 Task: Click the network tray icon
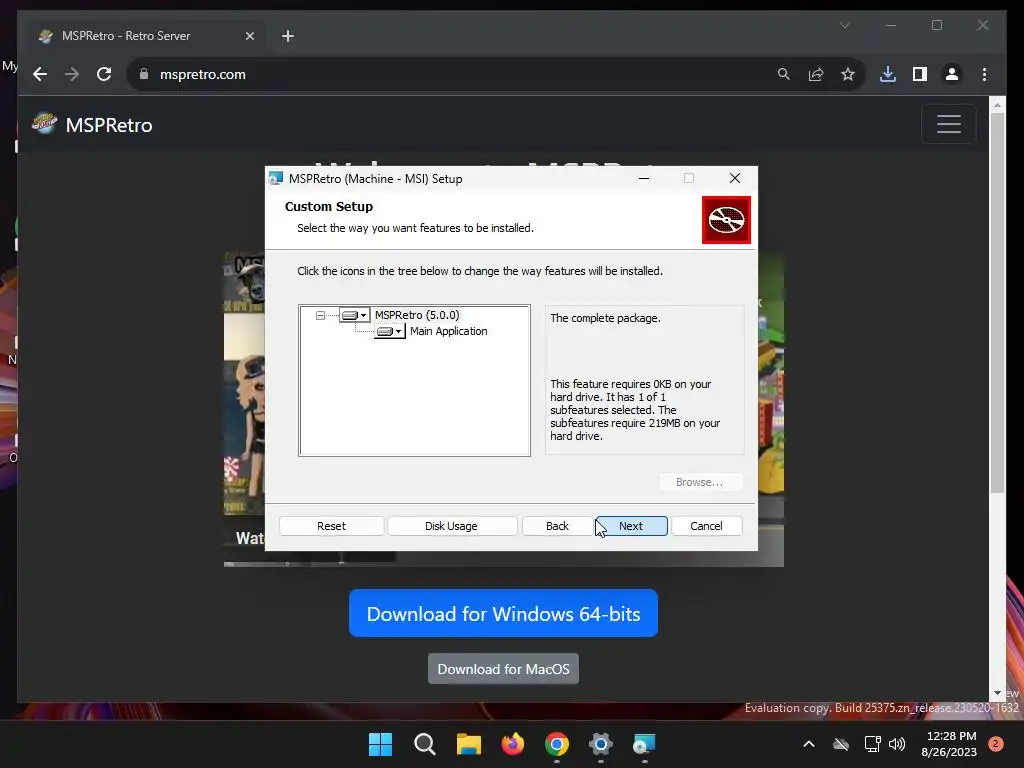click(x=872, y=744)
